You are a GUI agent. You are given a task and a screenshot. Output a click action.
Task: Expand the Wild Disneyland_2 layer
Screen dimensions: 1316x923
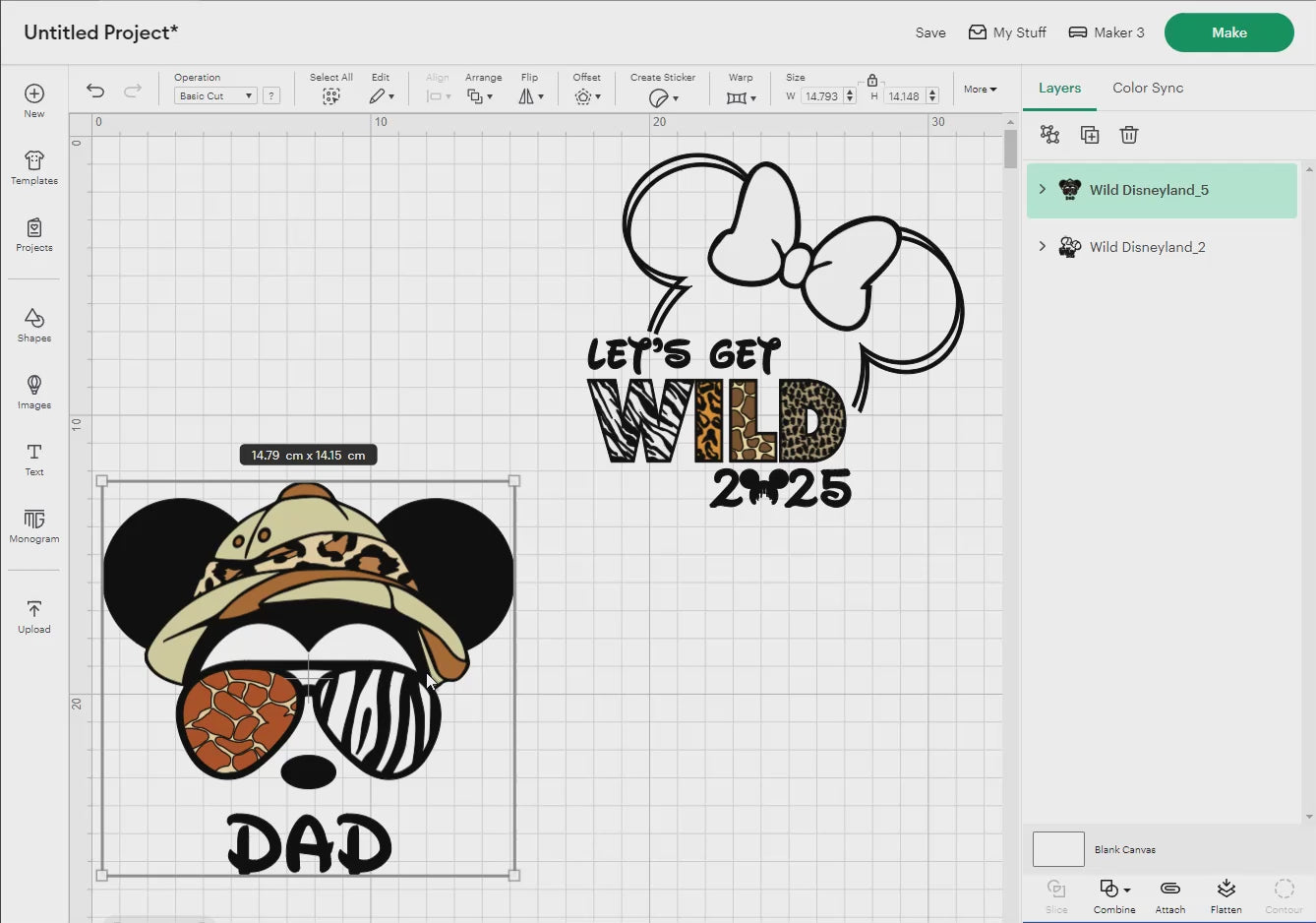click(1043, 246)
